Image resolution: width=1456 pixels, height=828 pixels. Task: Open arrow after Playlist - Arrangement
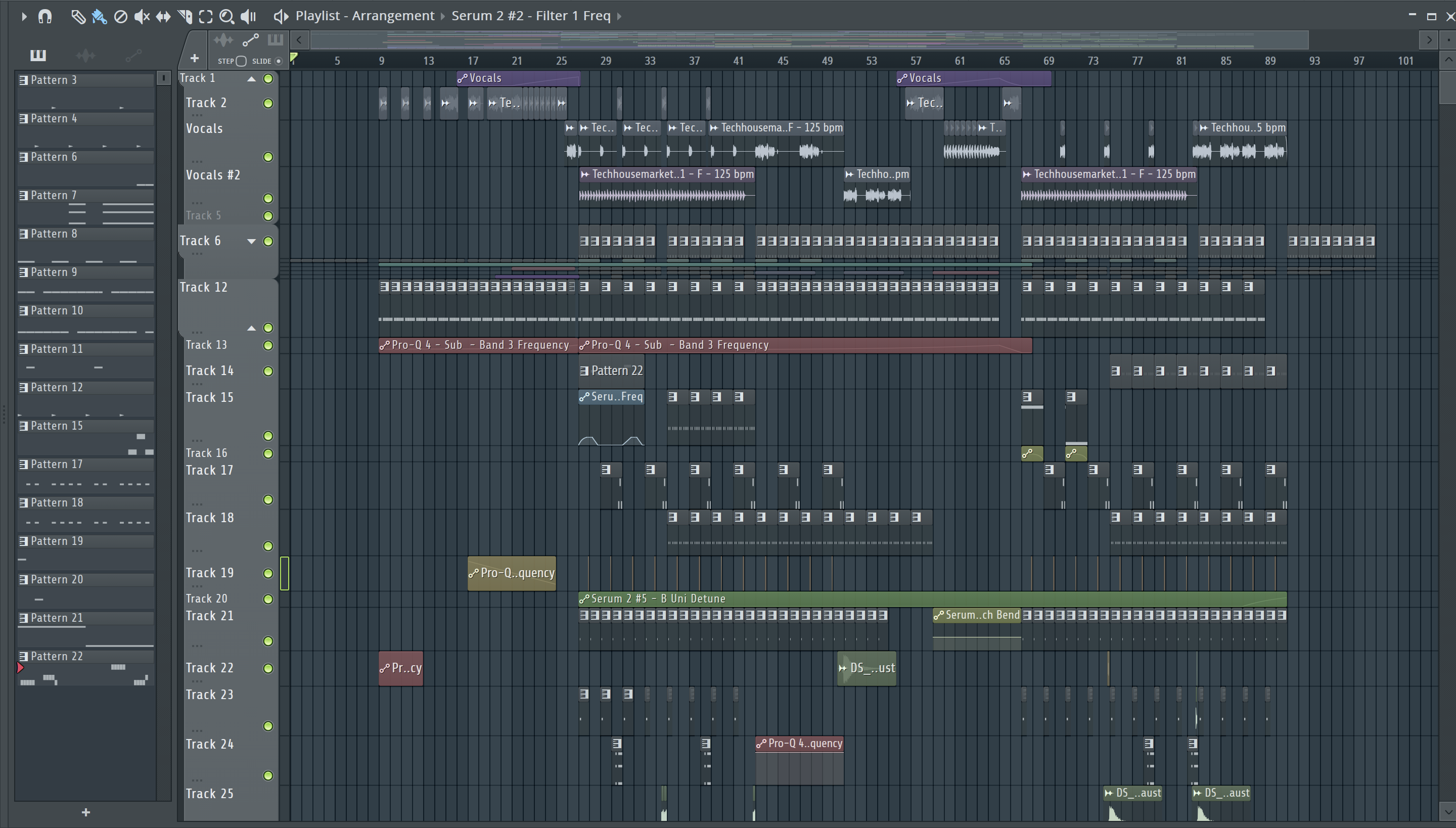[442, 17]
